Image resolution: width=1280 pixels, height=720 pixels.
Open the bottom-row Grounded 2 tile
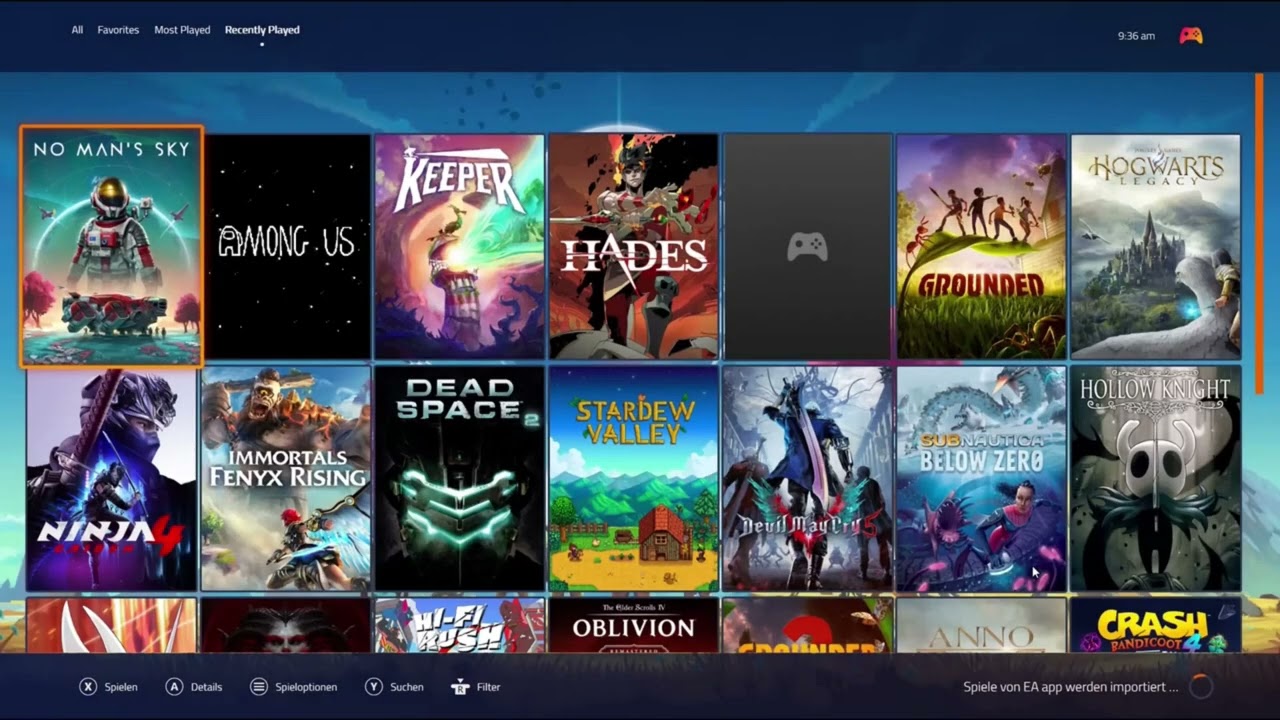pyautogui.click(x=807, y=626)
